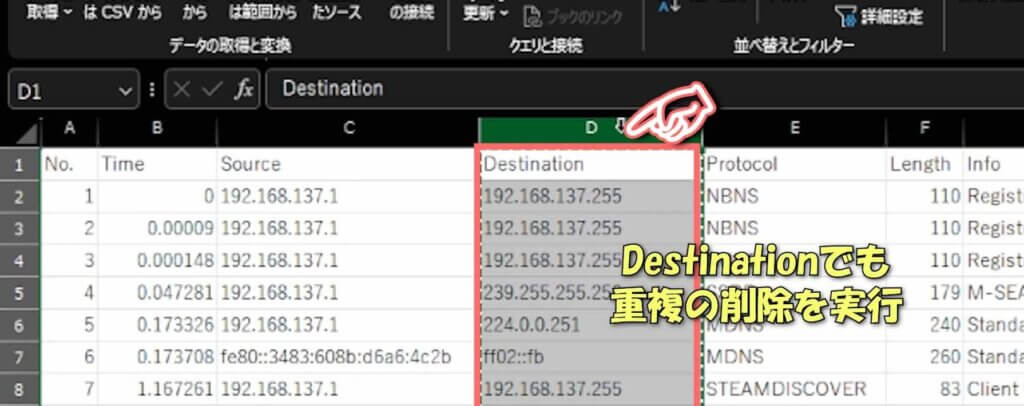The height and width of the screenshot is (406, 1024).
Task: Select row 5 header
Action: [x=20, y=292]
